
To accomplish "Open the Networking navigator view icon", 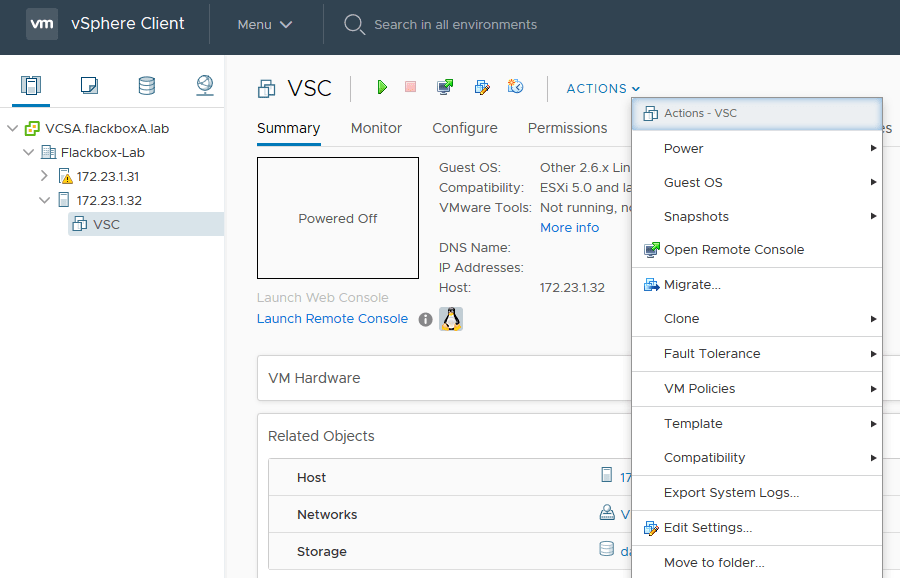I will (x=205, y=86).
